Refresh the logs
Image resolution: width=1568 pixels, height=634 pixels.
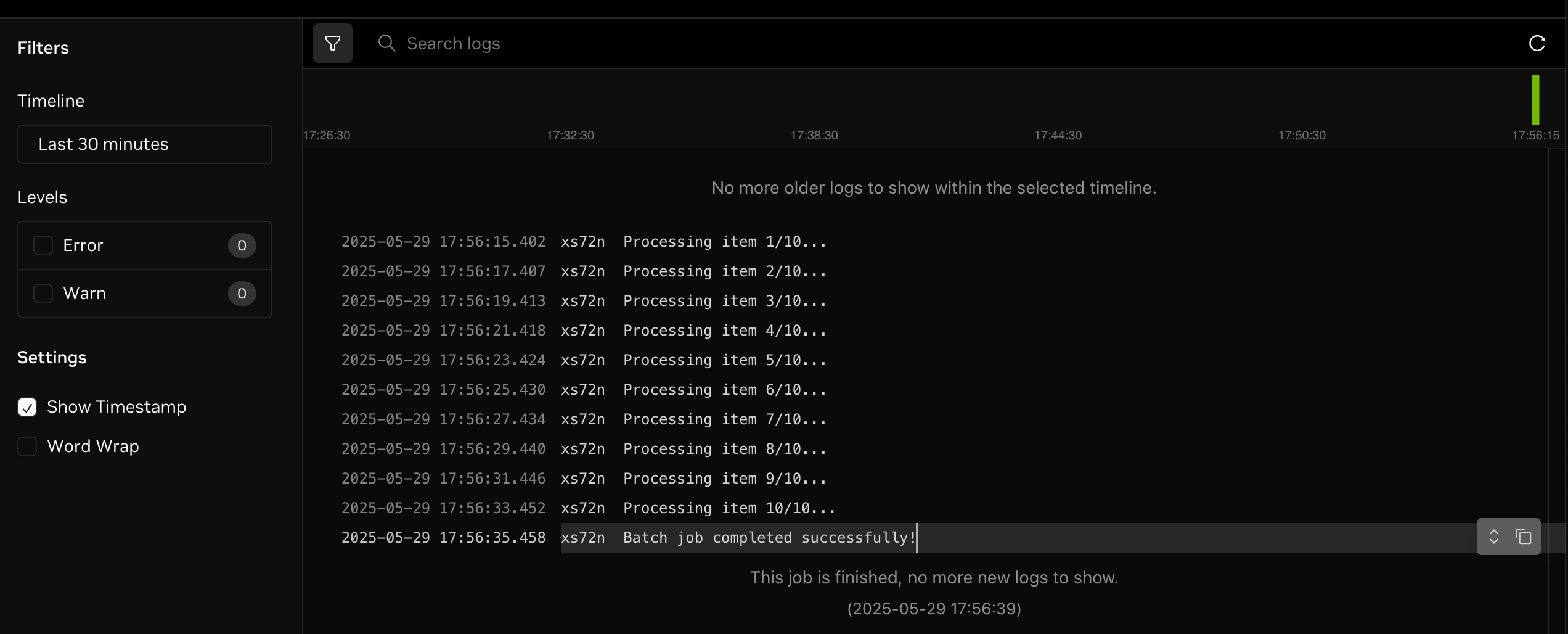[1537, 43]
